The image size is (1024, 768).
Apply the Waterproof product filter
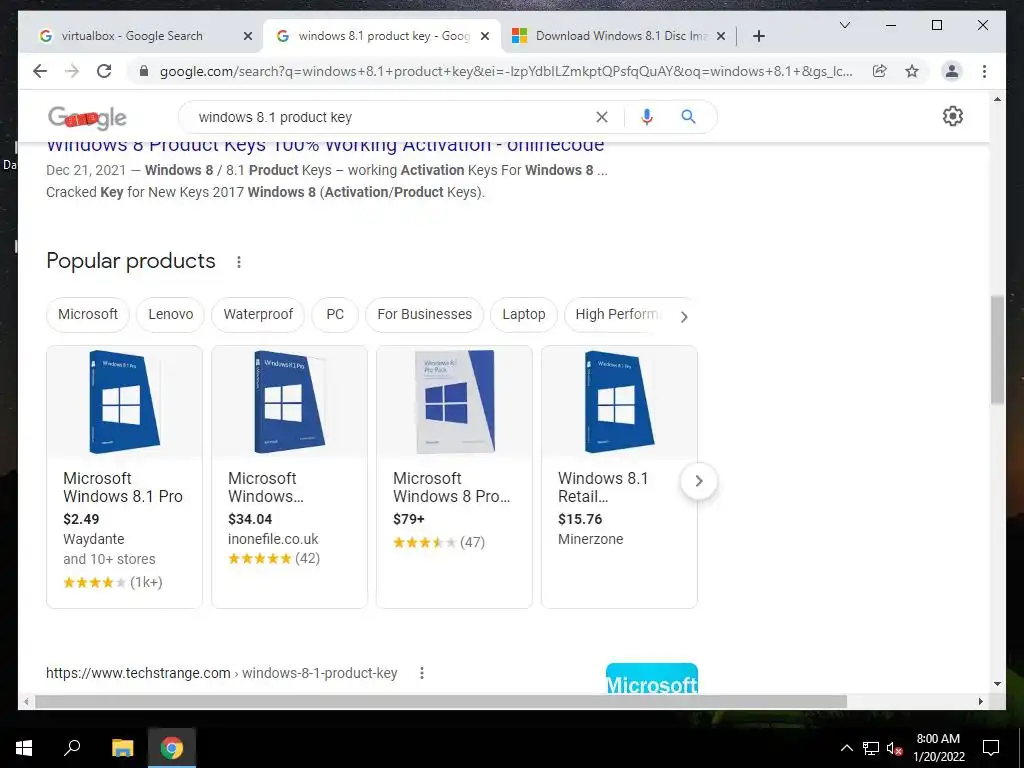[x=258, y=314]
